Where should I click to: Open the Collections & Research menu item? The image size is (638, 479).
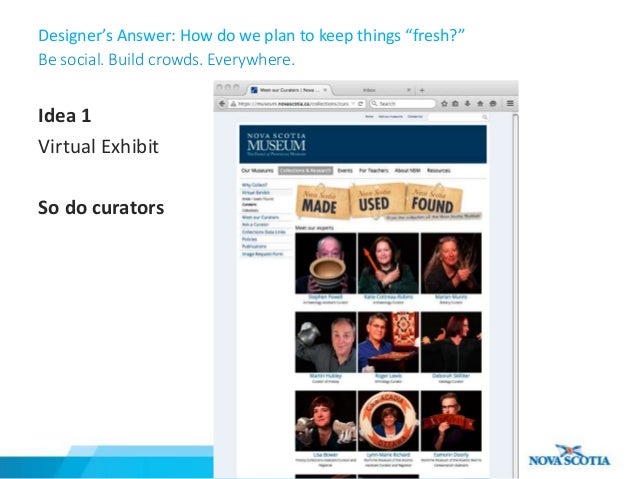click(x=306, y=171)
